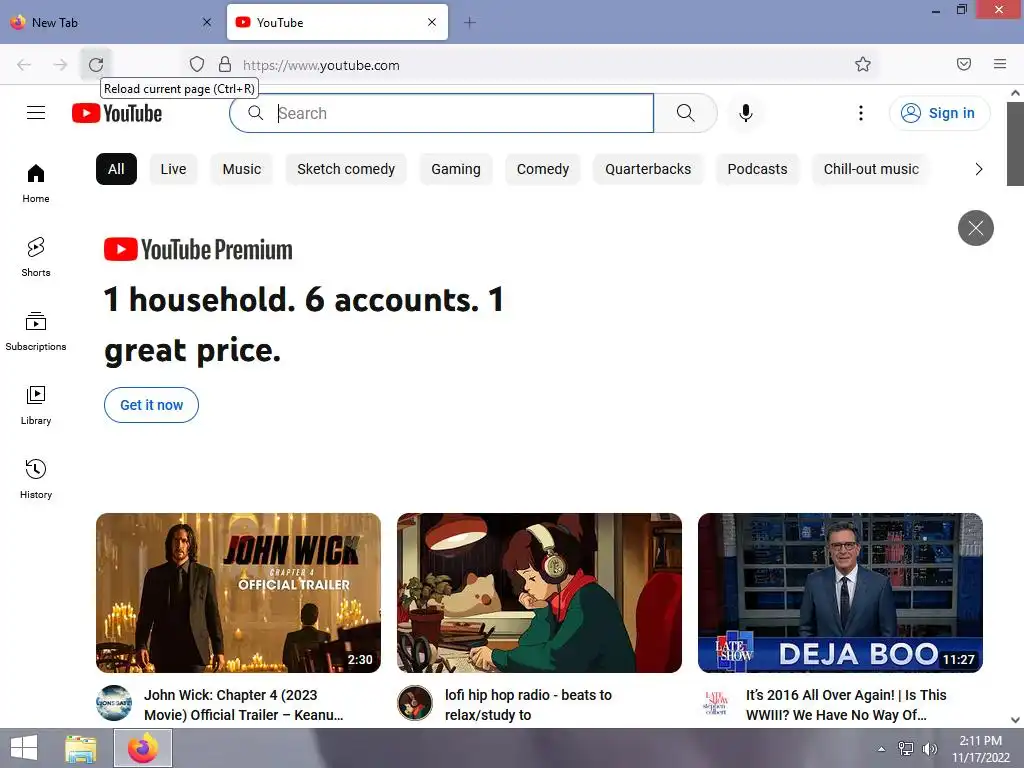
Task: Filter by Comedy chip
Action: (543, 169)
